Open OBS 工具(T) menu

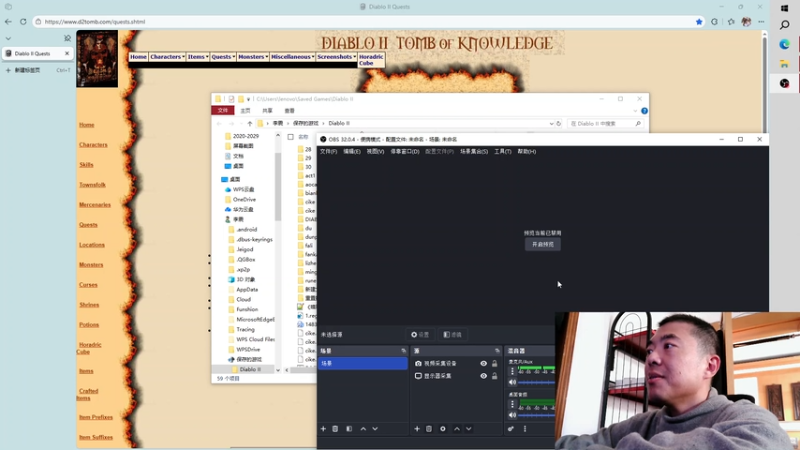point(503,152)
